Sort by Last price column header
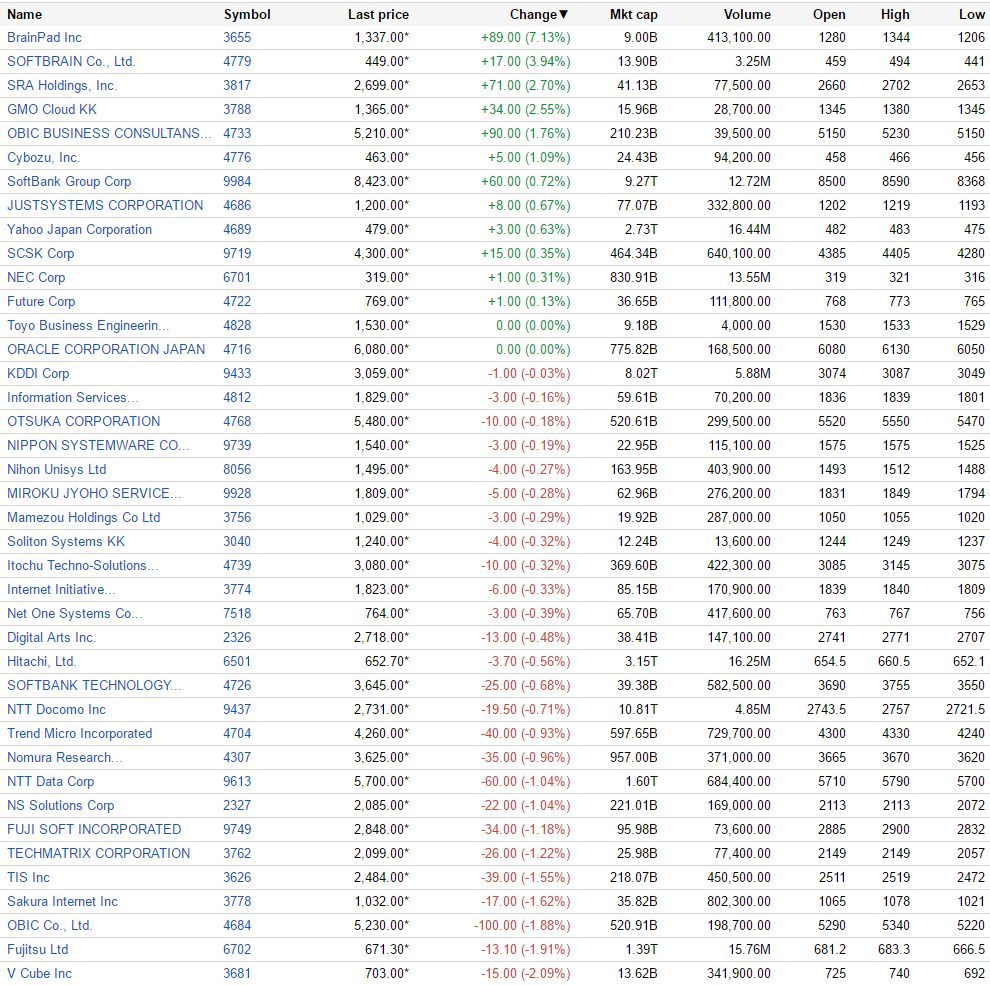The image size is (990, 985). [378, 14]
